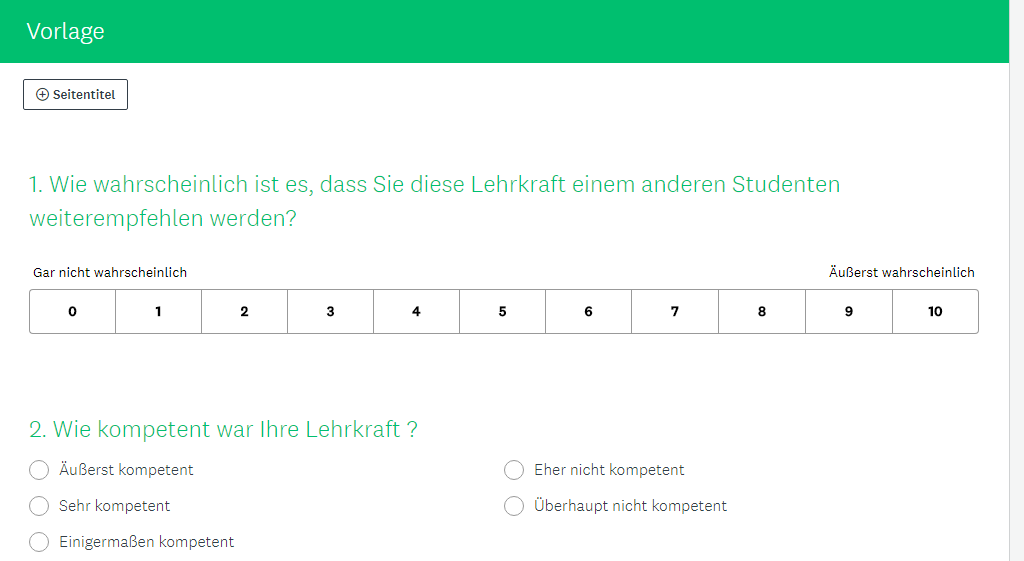This screenshot has height=561, width=1024.
Task: Select Eher nicht kompetent radio button
Action: tap(514, 470)
